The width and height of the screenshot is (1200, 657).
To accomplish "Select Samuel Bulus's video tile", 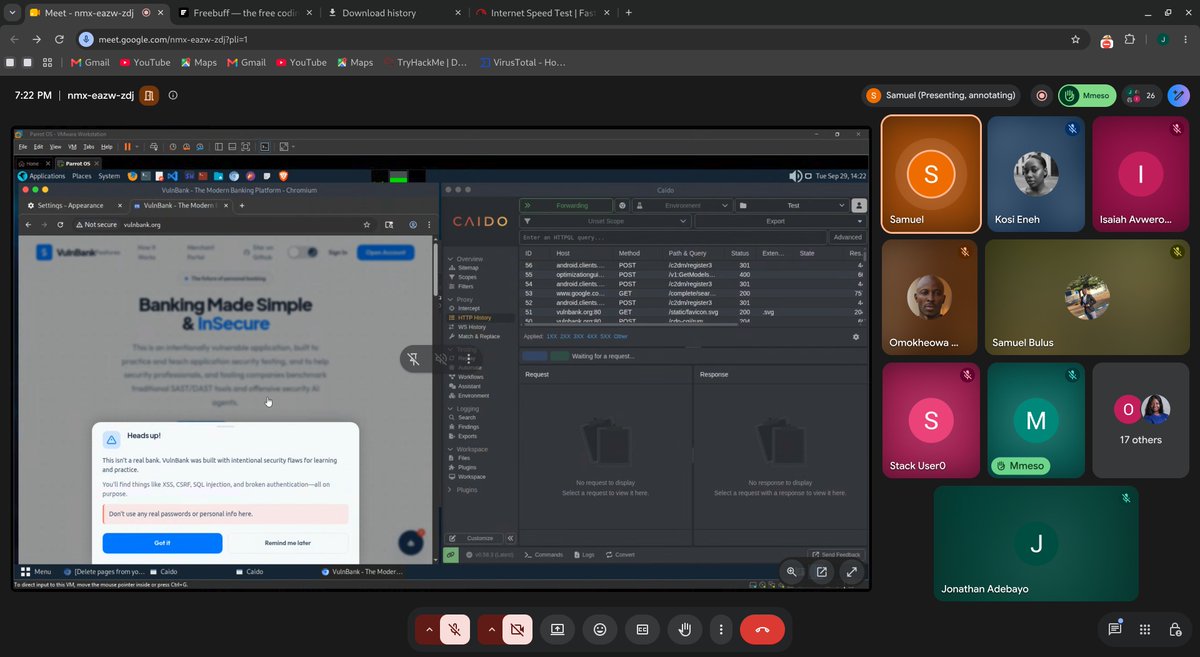I will 1086,297.
